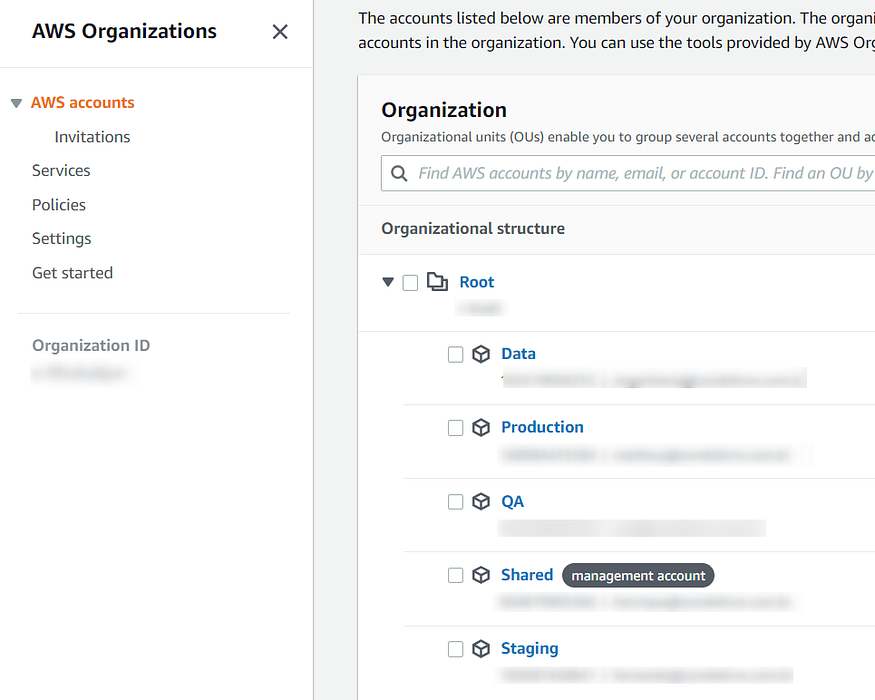This screenshot has width=875, height=700.
Task: Open Invitations in the sidebar
Action: [x=92, y=137]
